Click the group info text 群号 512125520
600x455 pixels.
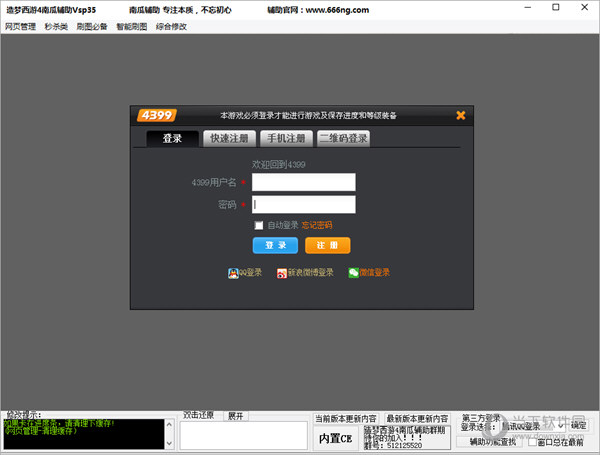point(393,446)
